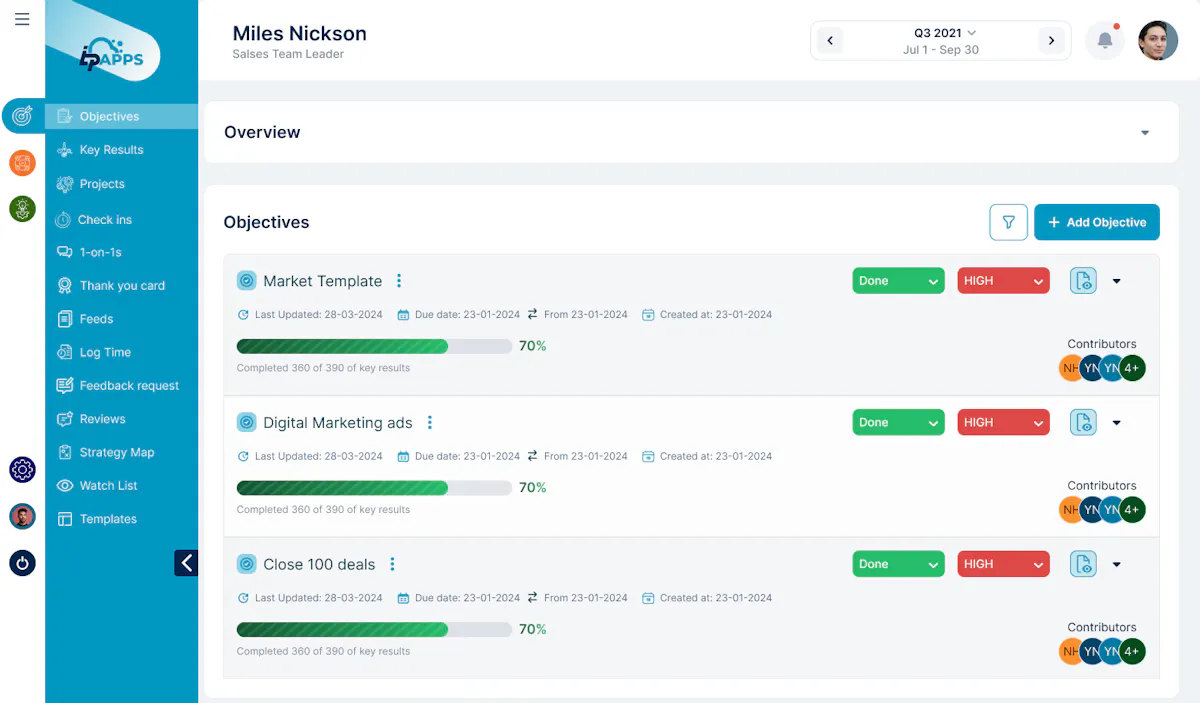Open the settings gear icon in rail
This screenshot has height=703, width=1200.
(22, 469)
